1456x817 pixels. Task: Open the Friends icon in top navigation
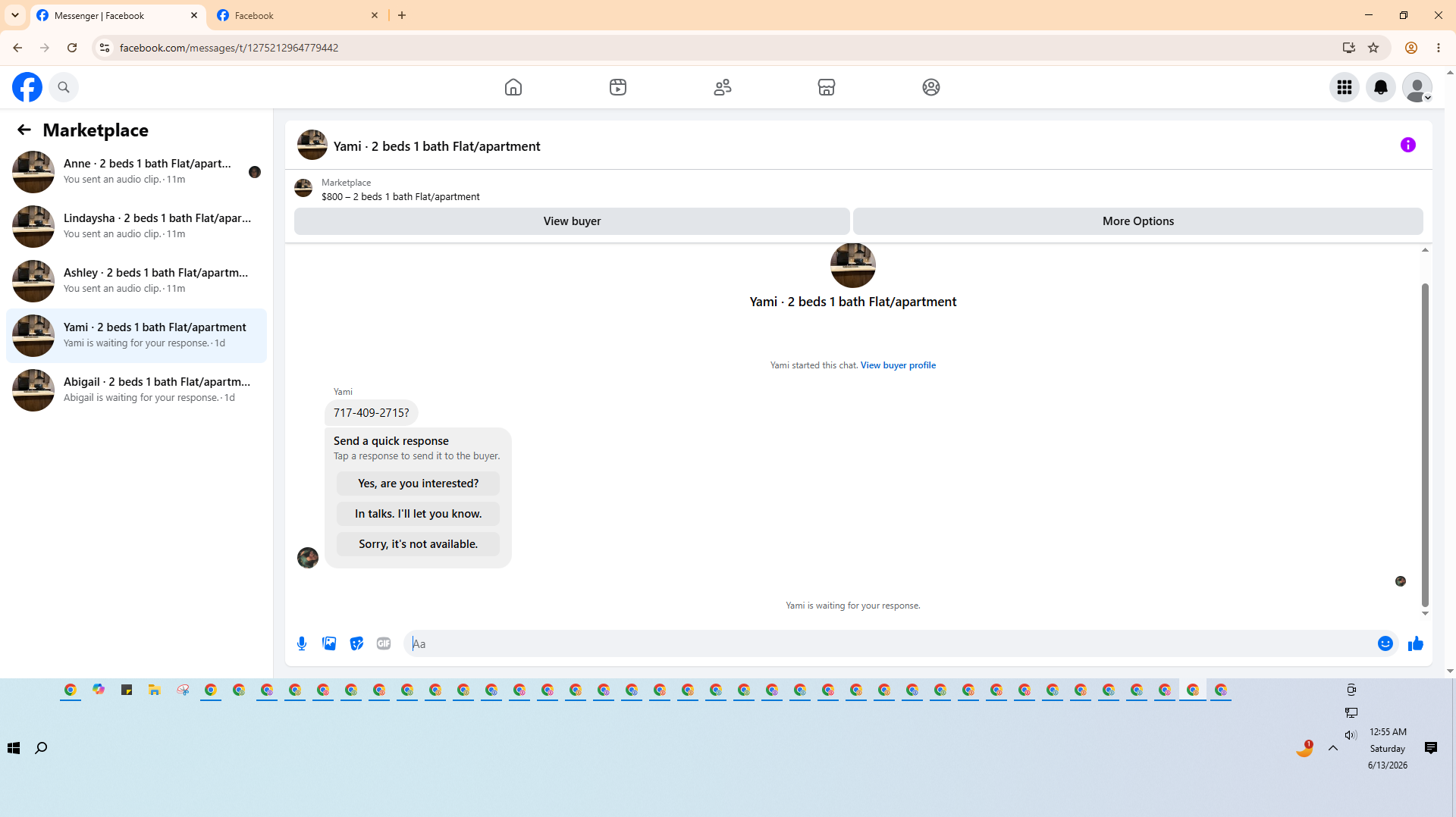click(723, 87)
